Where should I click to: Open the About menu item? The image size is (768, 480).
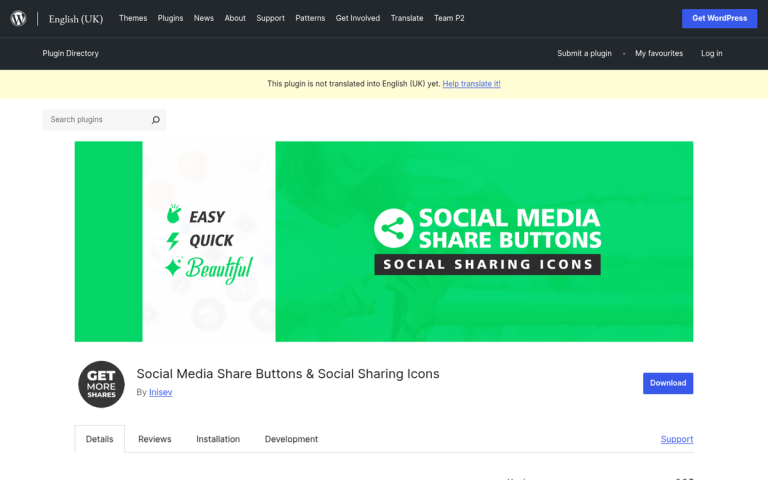point(235,18)
